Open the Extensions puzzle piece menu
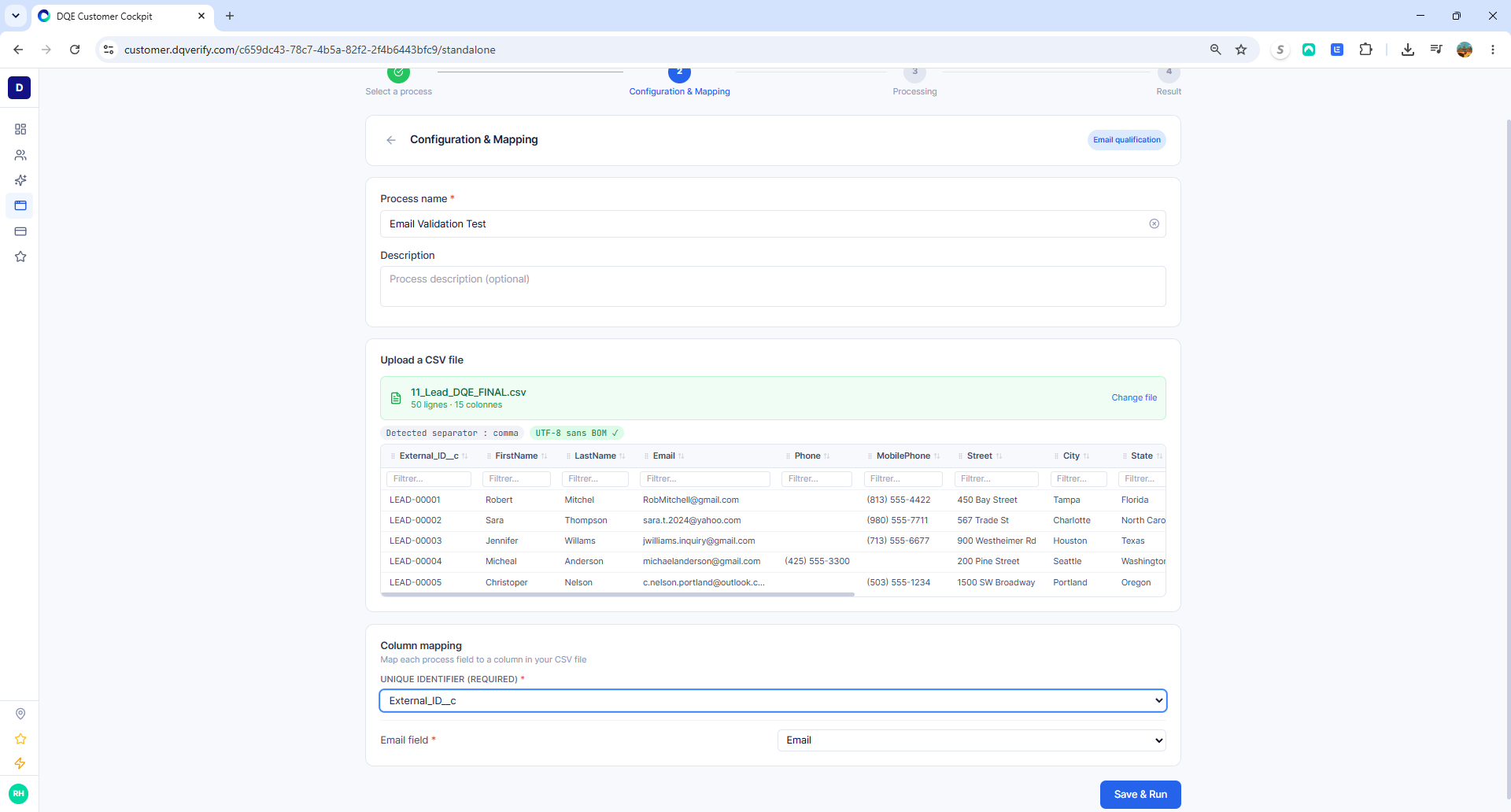The image size is (1511, 812). click(x=1365, y=50)
